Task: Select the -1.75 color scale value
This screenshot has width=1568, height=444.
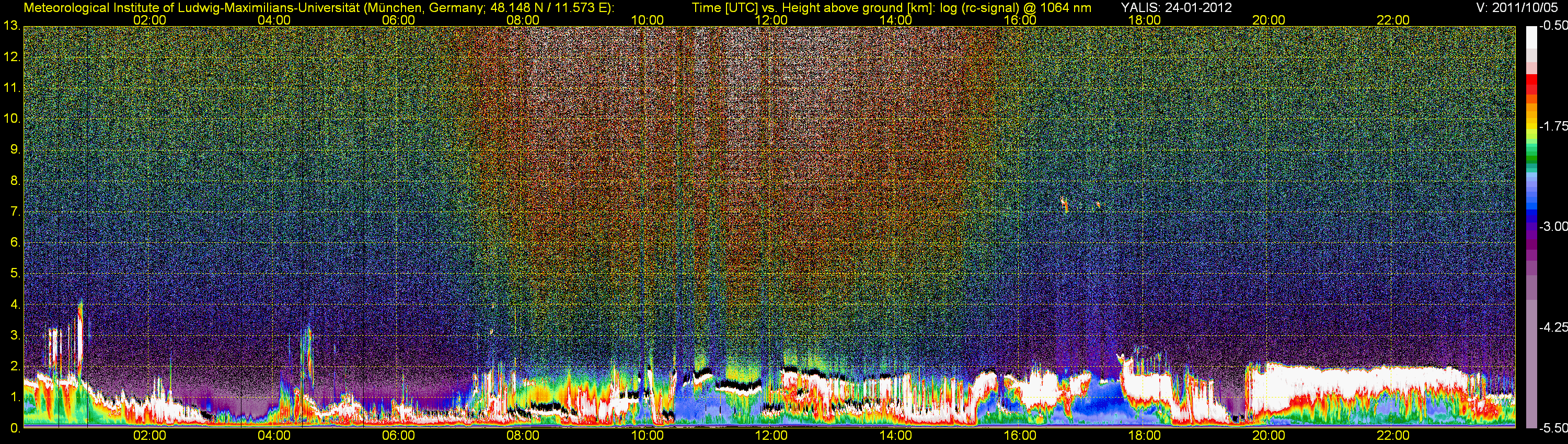Action: (x=1553, y=126)
